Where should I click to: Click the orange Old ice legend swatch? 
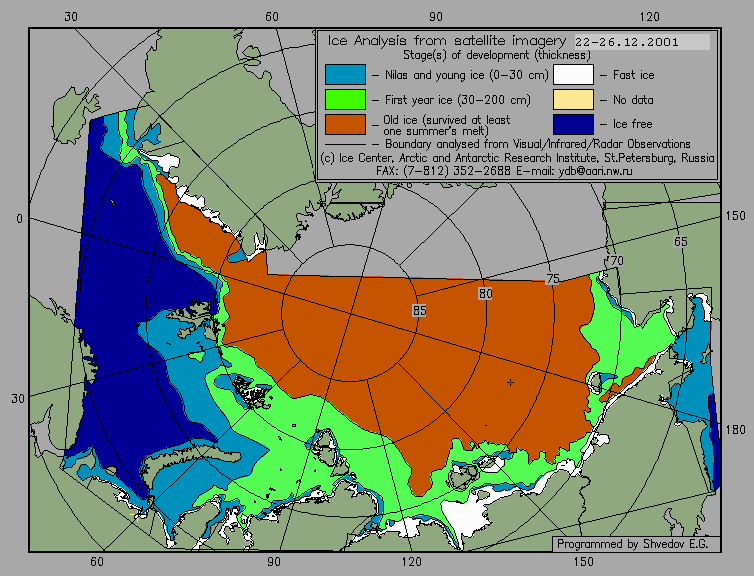(345, 124)
